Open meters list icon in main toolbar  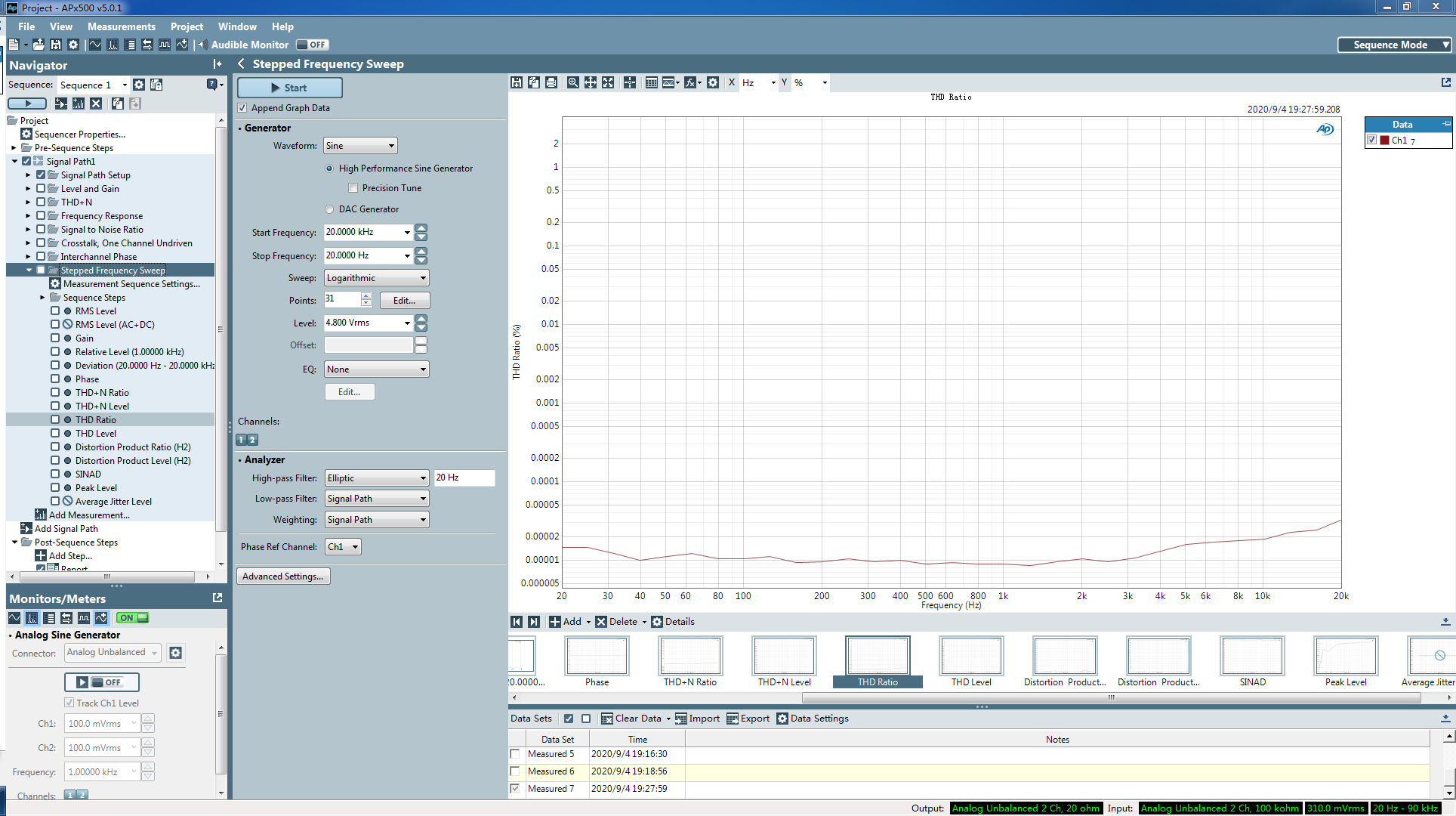point(130,45)
